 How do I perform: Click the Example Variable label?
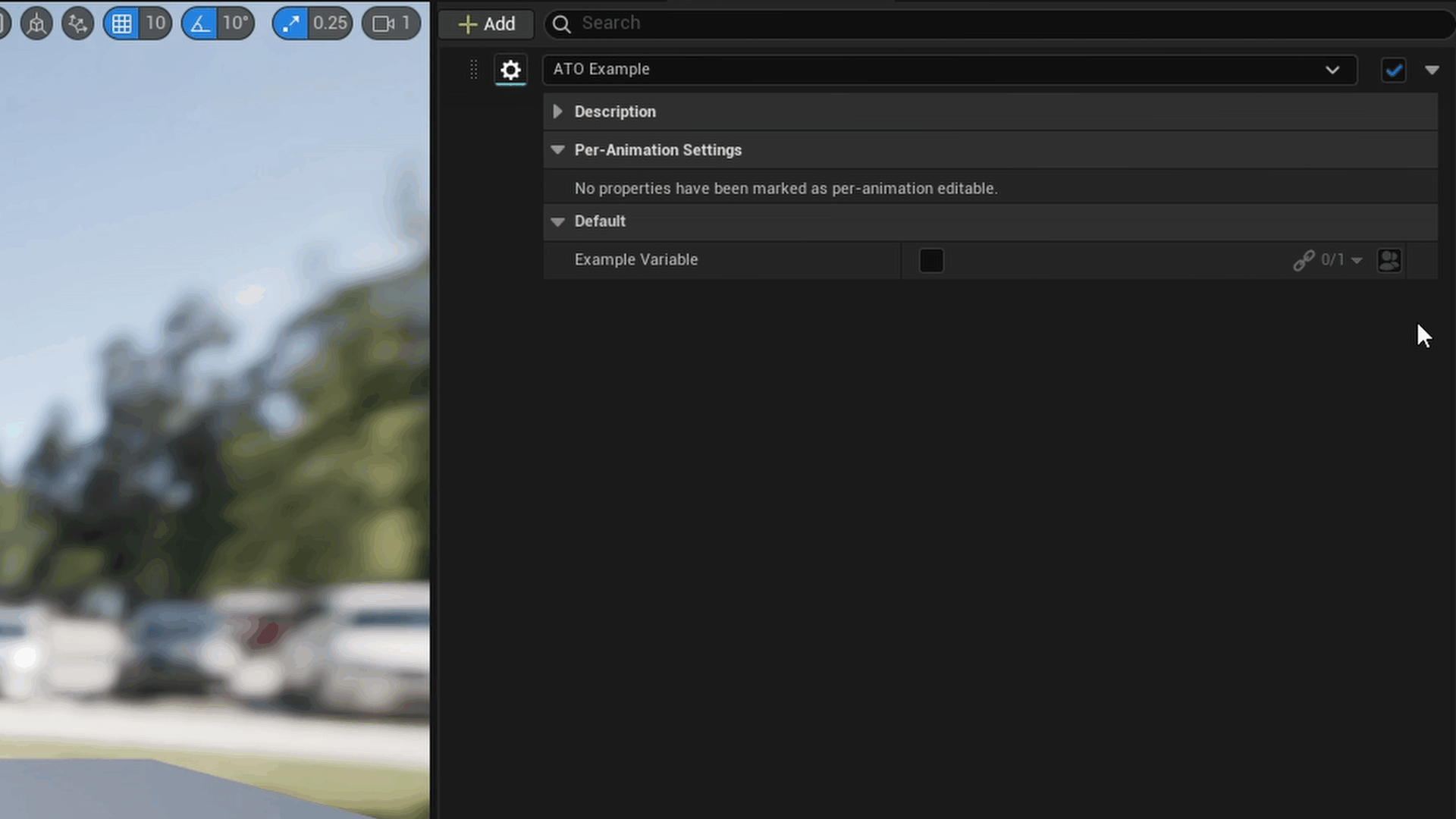[x=635, y=259]
